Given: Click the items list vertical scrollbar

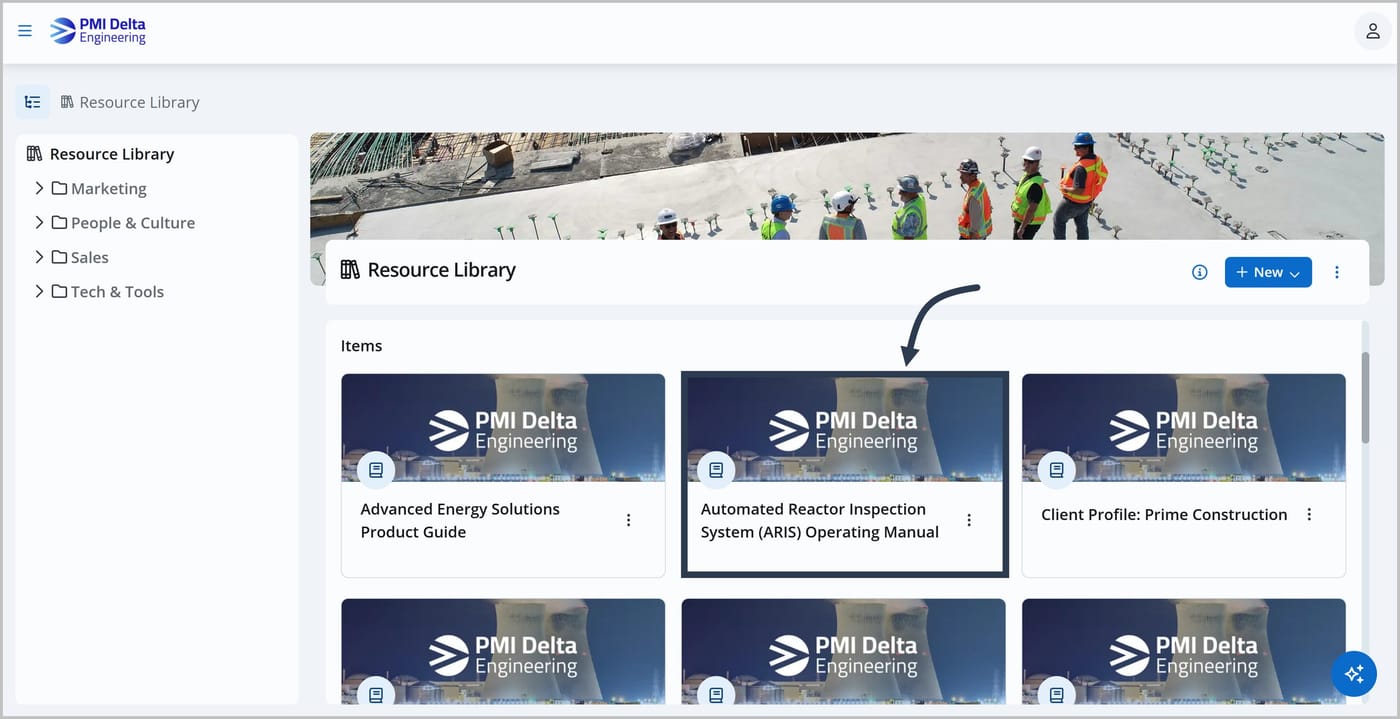Looking at the screenshot, I should point(1365,397).
